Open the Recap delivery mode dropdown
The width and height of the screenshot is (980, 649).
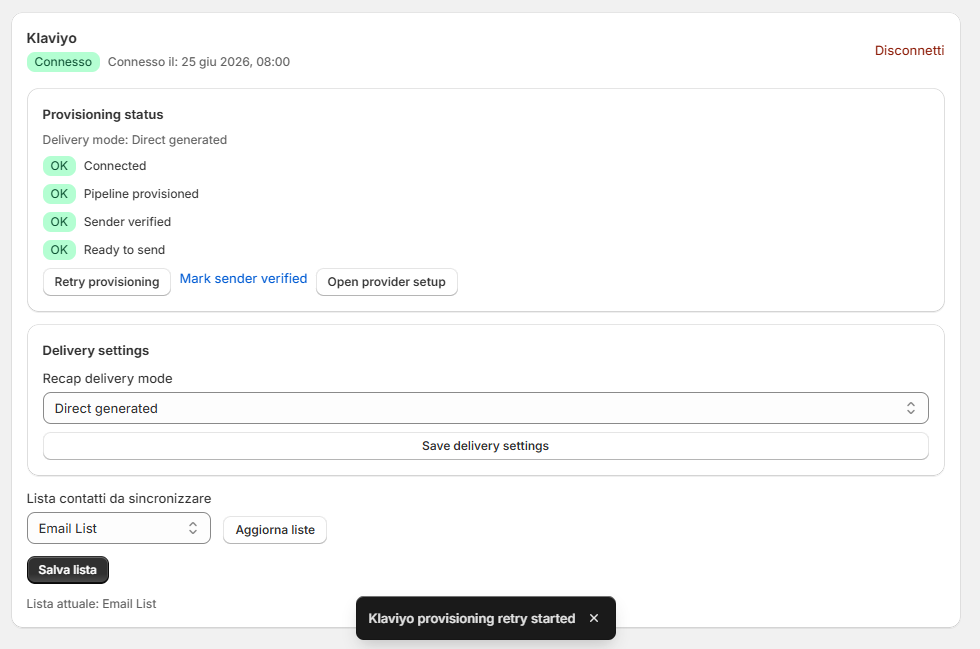486,408
